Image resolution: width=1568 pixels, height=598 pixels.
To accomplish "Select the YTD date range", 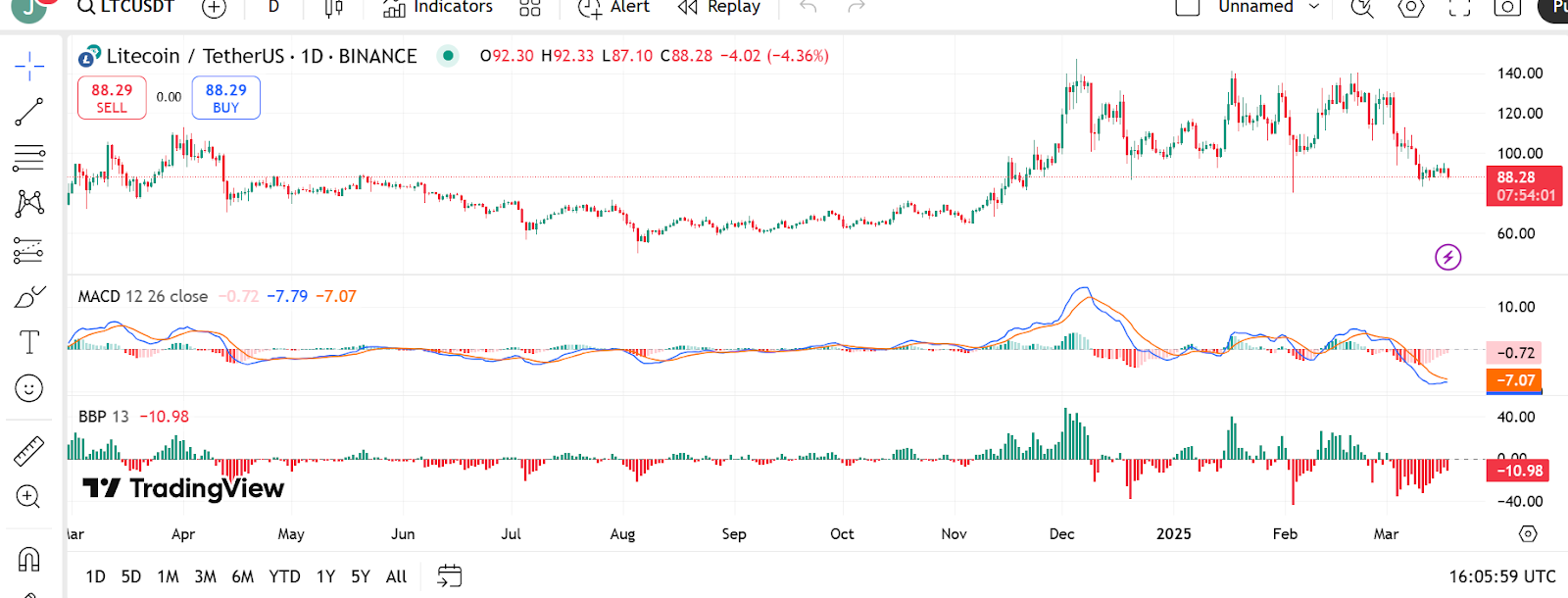I will tap(285, 576).
